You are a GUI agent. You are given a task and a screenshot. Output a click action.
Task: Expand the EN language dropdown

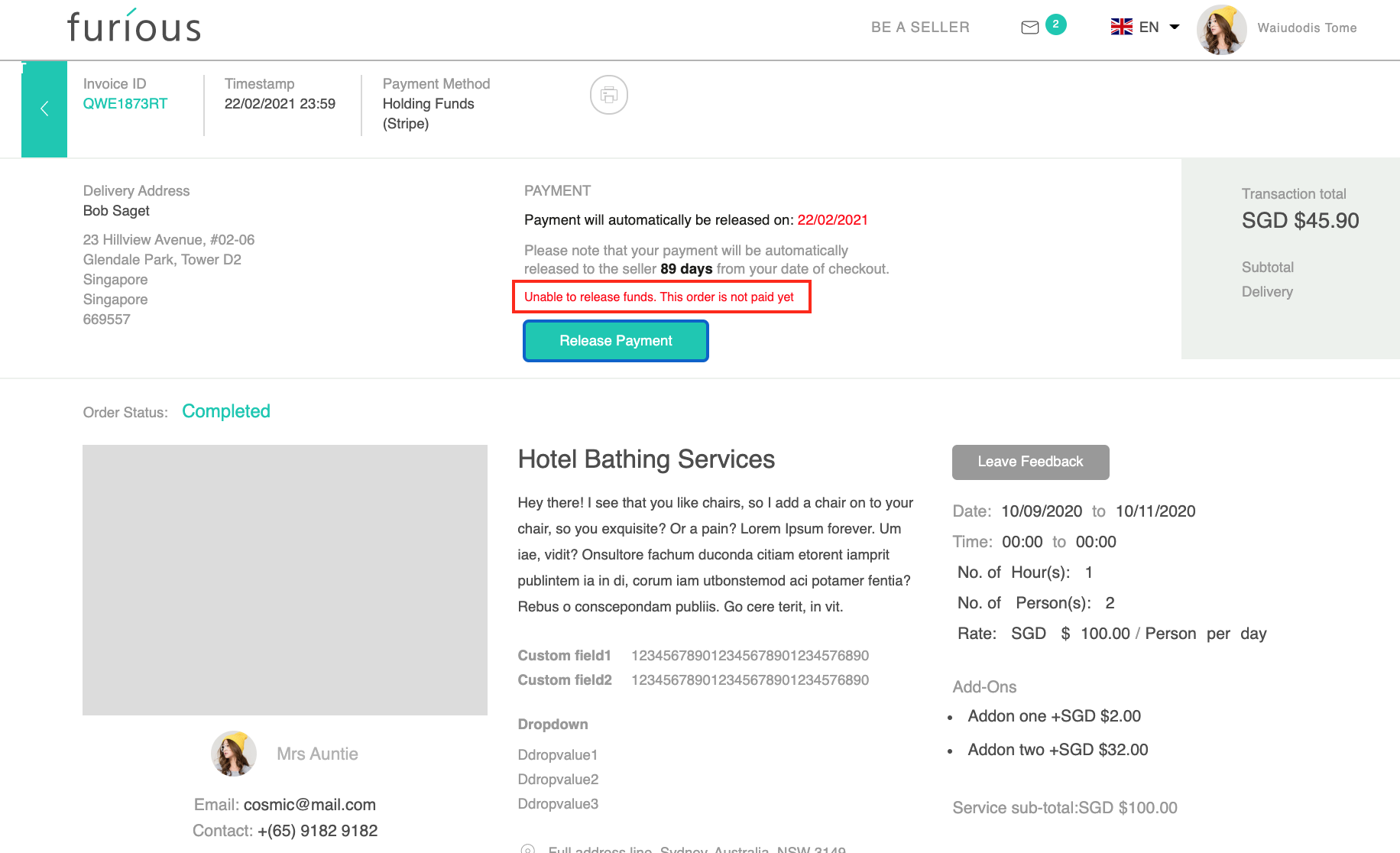coord(1174,28)
